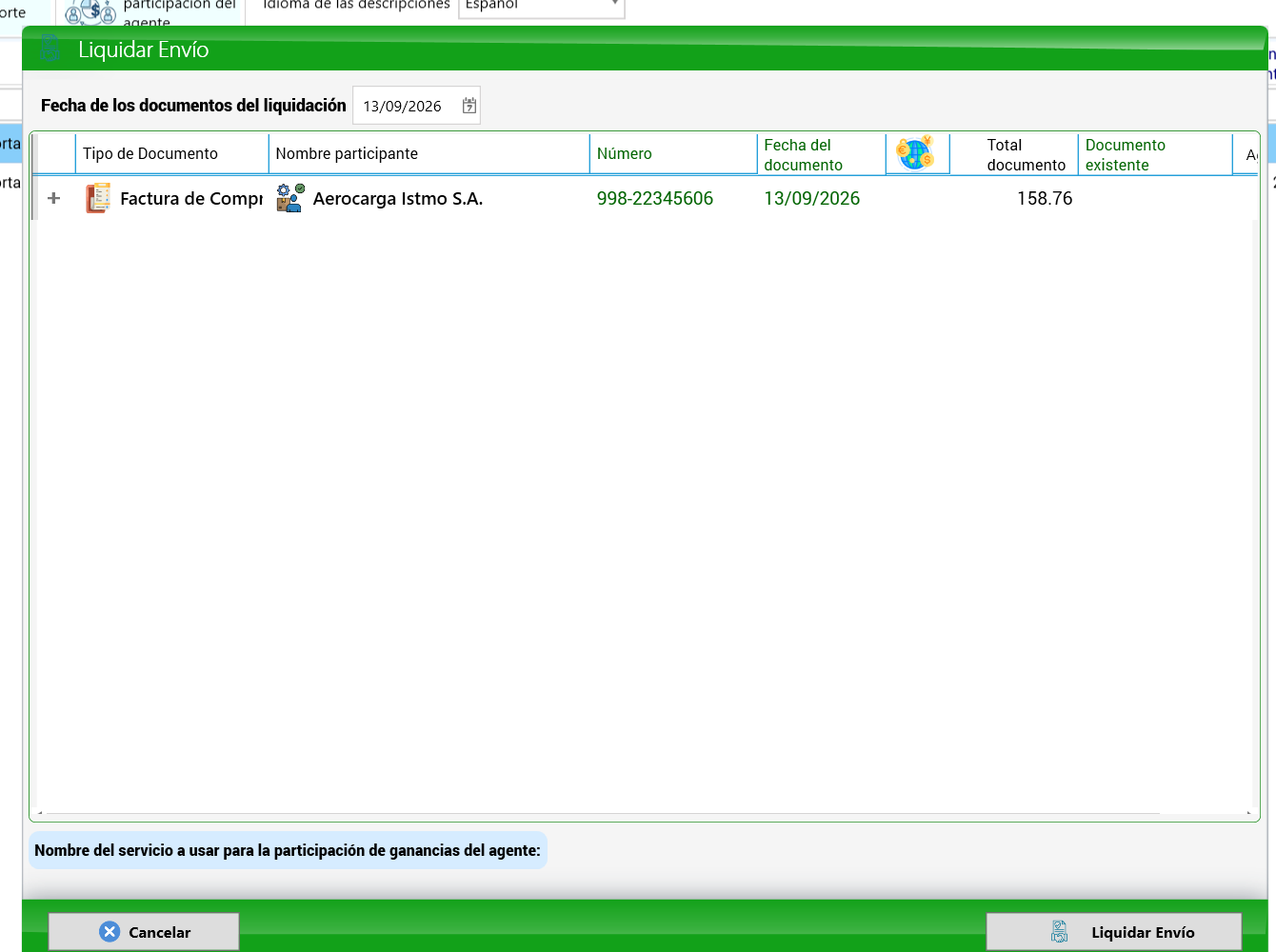
Task: Cancel the Liquidar Envío dialog
Action: pyautogui.click(x=144, y=932)
